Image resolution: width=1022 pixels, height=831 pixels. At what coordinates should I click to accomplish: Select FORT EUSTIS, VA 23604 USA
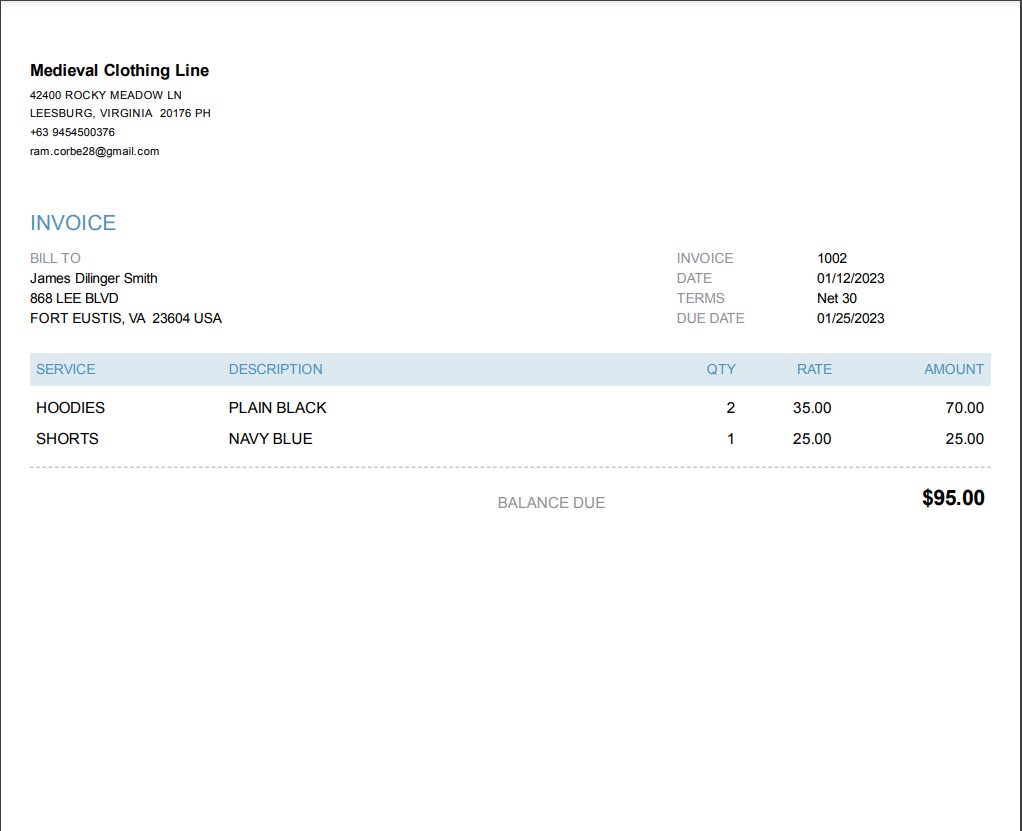point(126,319)
